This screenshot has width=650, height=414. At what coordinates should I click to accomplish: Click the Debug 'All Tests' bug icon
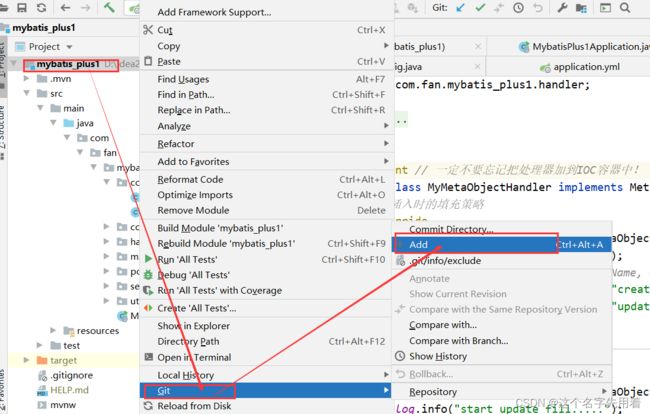tap(148, 274)
